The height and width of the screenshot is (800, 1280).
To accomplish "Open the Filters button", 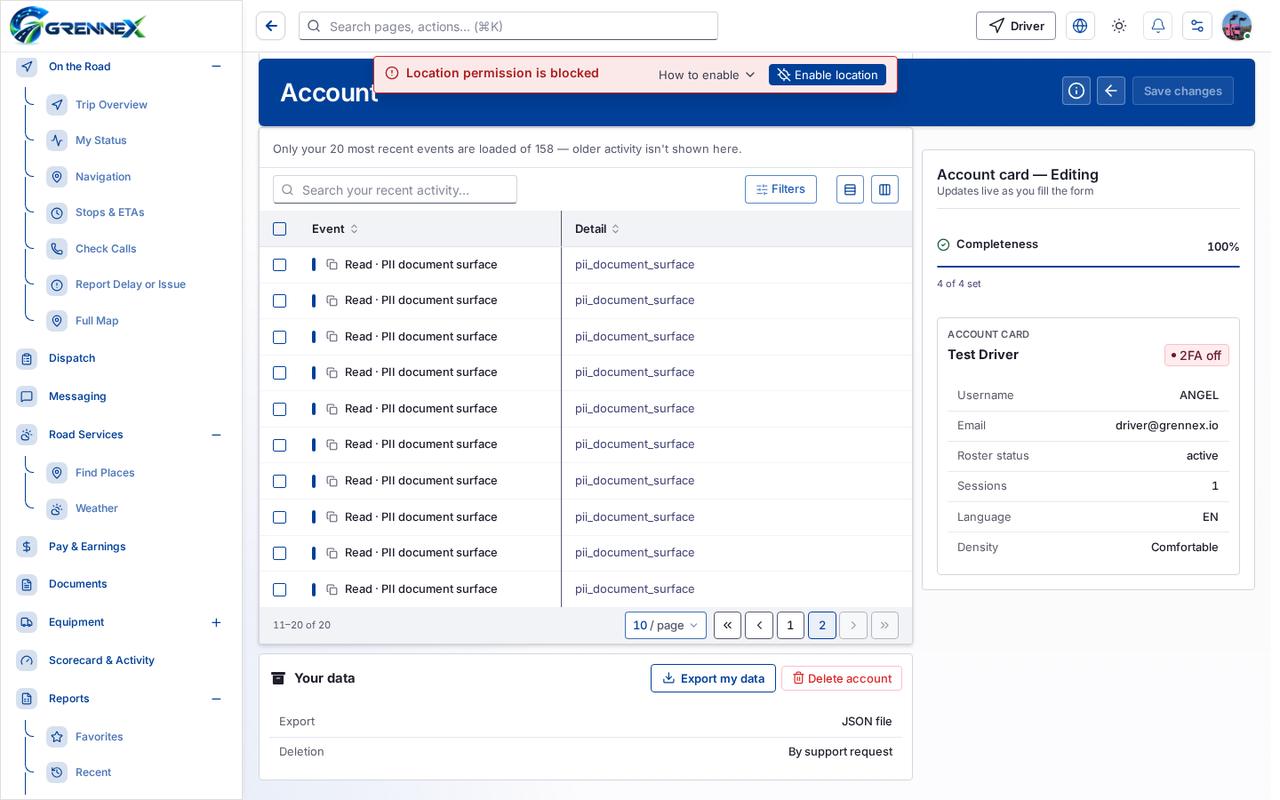I will [x=781, y=189].
